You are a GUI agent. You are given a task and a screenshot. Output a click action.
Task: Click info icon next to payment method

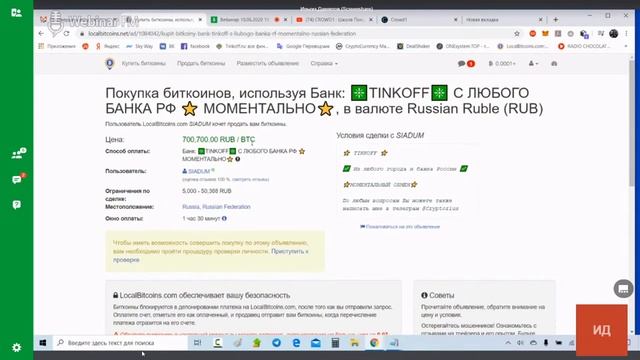(238, 159)
